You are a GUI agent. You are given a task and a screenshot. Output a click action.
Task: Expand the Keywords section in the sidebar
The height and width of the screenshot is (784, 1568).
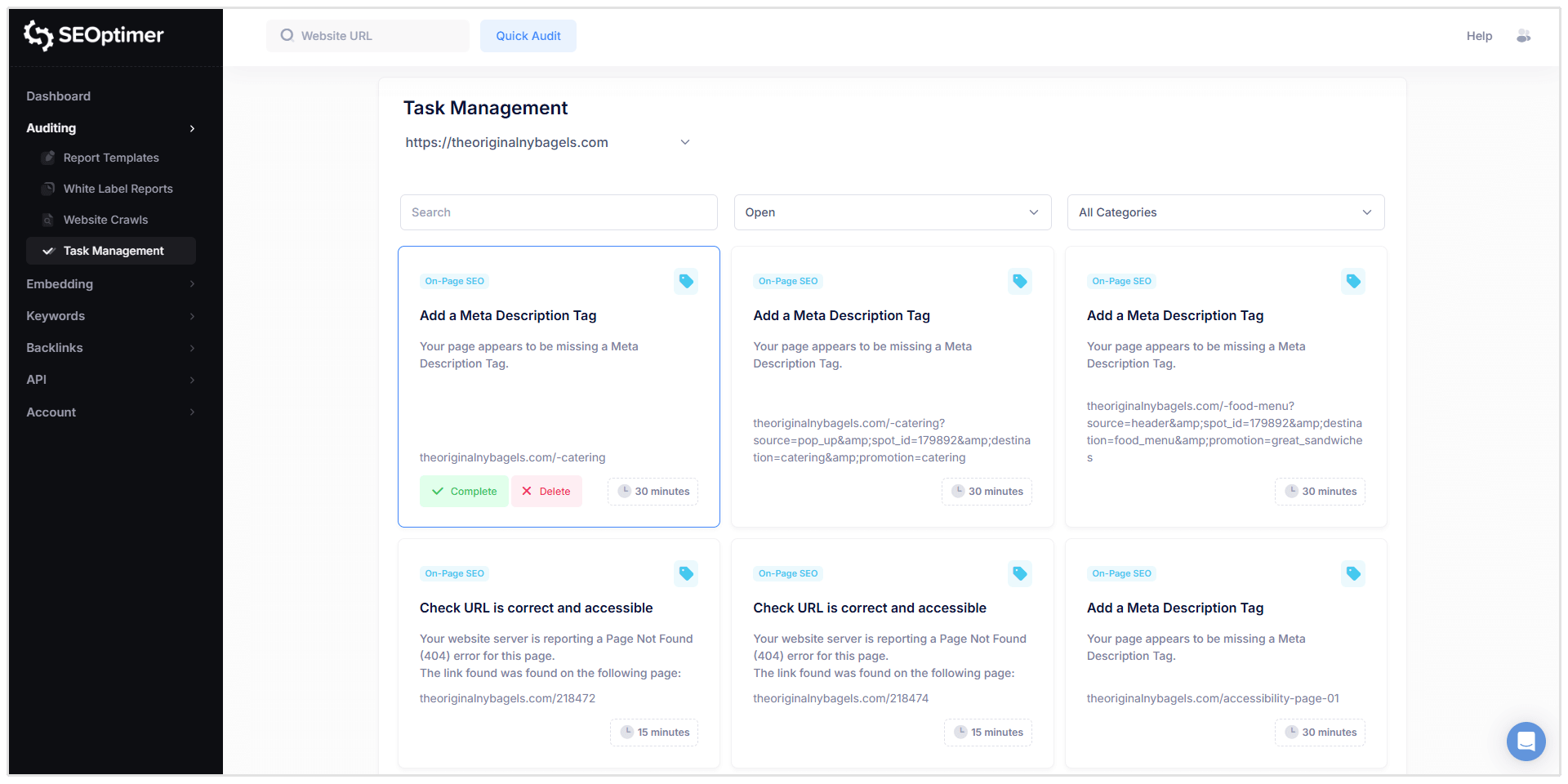[x=56, y=316]
